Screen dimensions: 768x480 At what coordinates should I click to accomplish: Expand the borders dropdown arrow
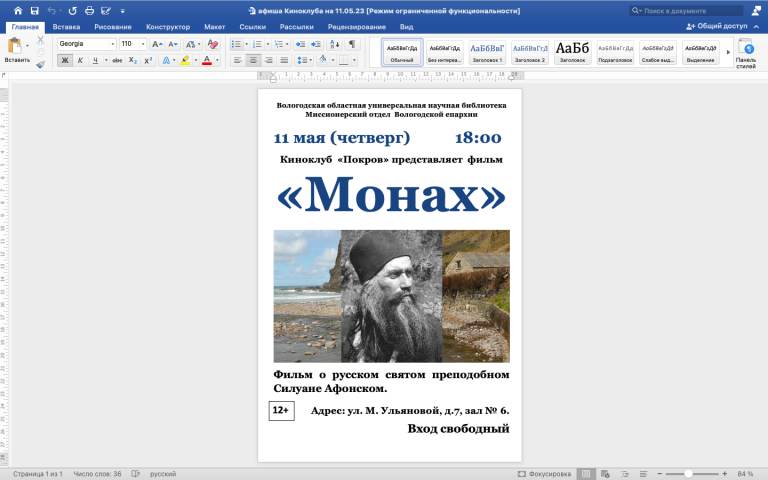[354, 60]
